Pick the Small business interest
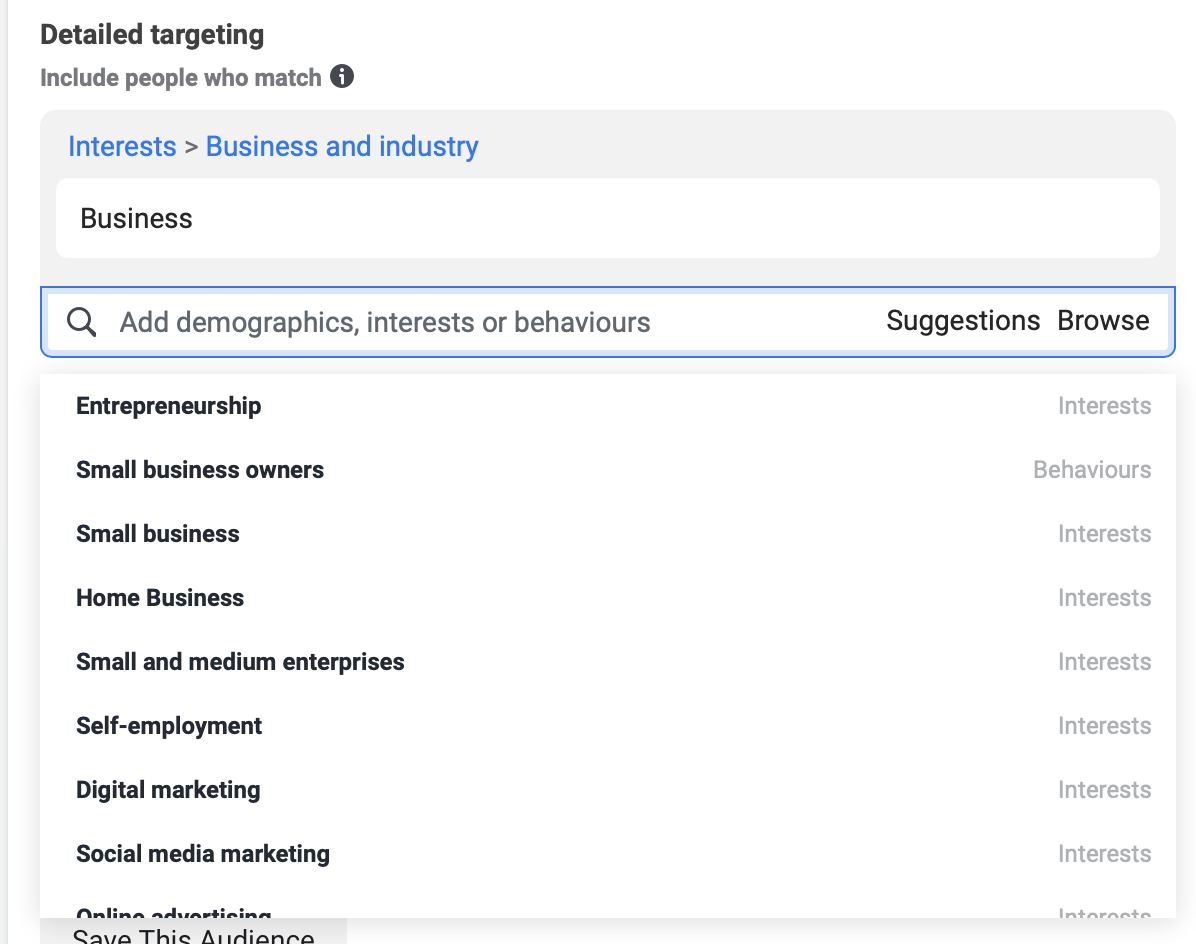 click(x=158, y=534)
